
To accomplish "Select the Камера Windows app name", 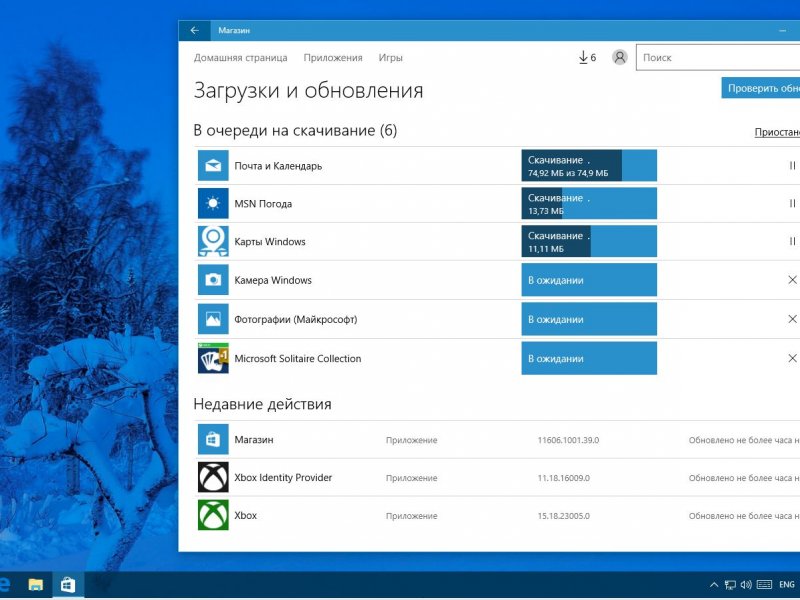I will pos(273,280).
